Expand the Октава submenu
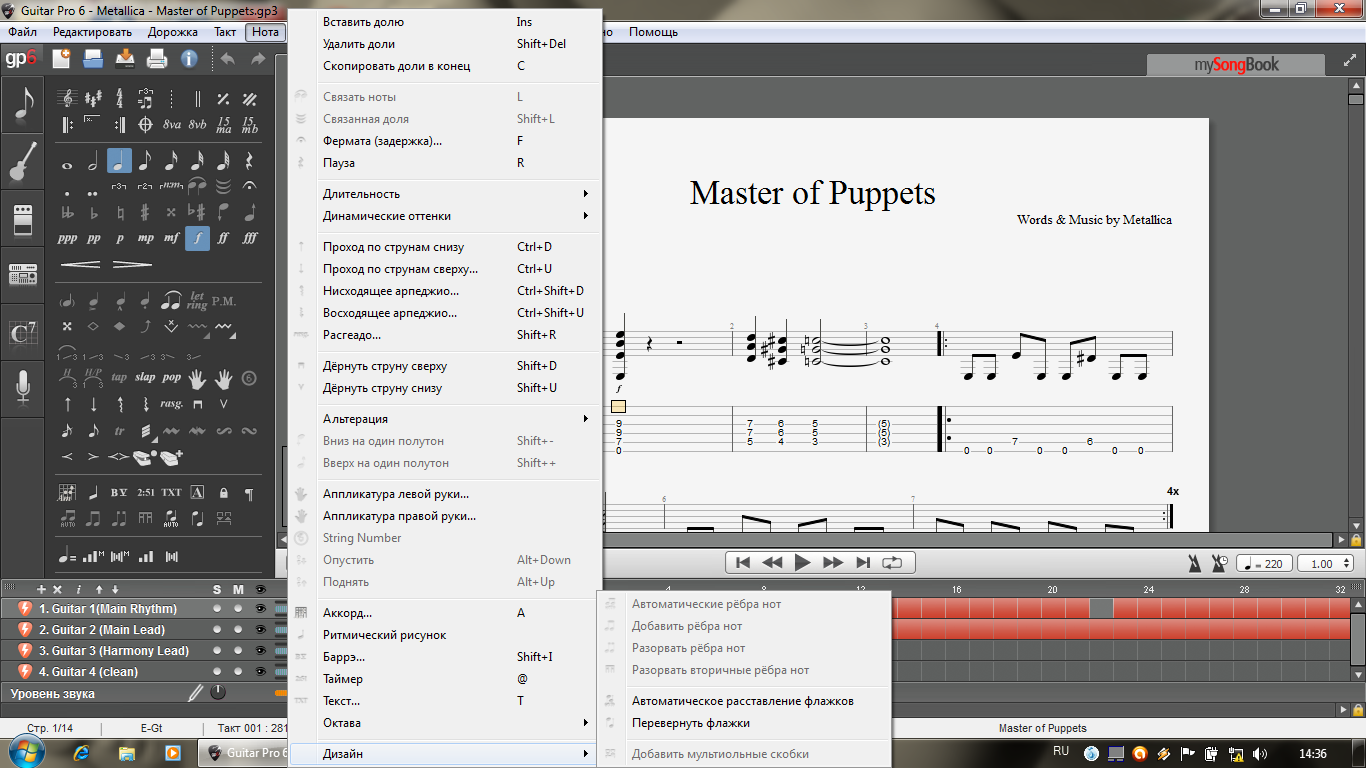 click(445, 723)
